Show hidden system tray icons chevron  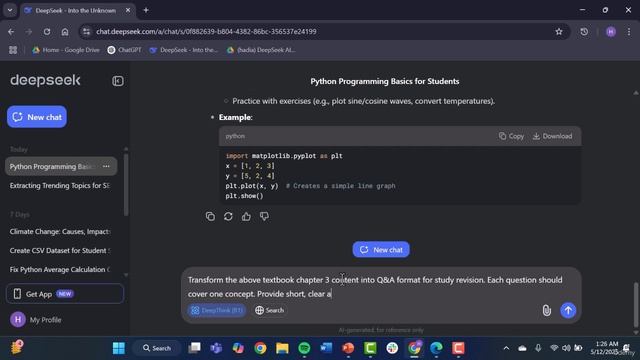pyautogui.click(x=506, y=348)
